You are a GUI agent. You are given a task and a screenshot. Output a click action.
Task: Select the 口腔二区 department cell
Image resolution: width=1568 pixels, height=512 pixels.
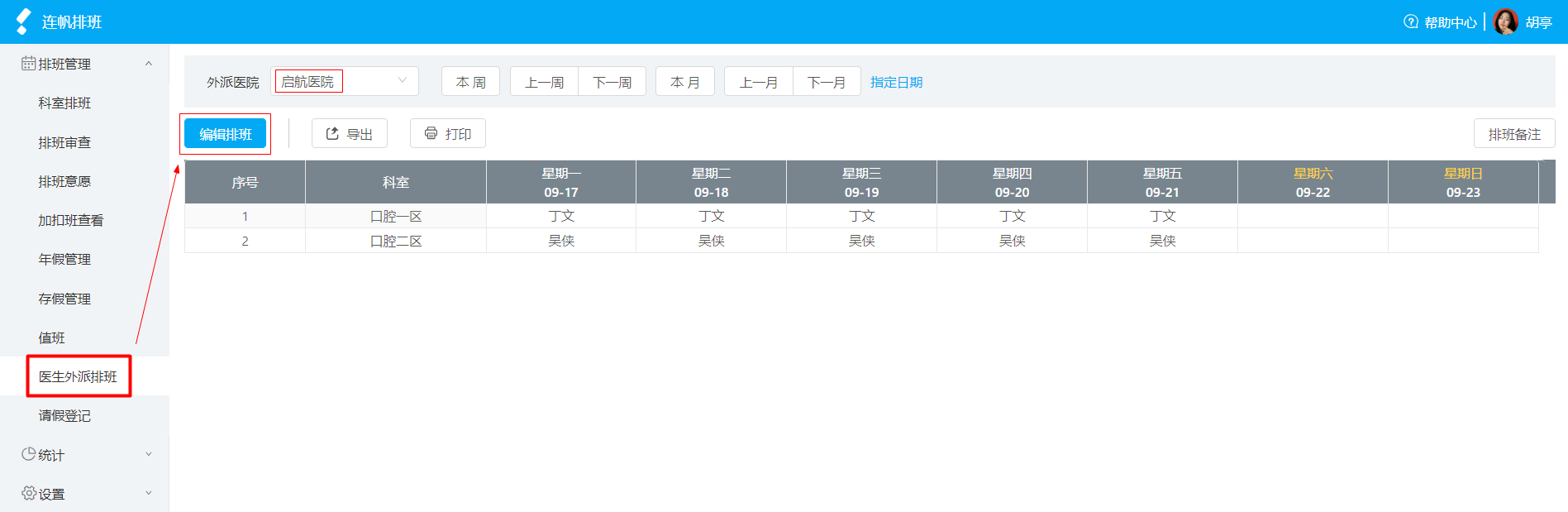click(x=396, y=241)
